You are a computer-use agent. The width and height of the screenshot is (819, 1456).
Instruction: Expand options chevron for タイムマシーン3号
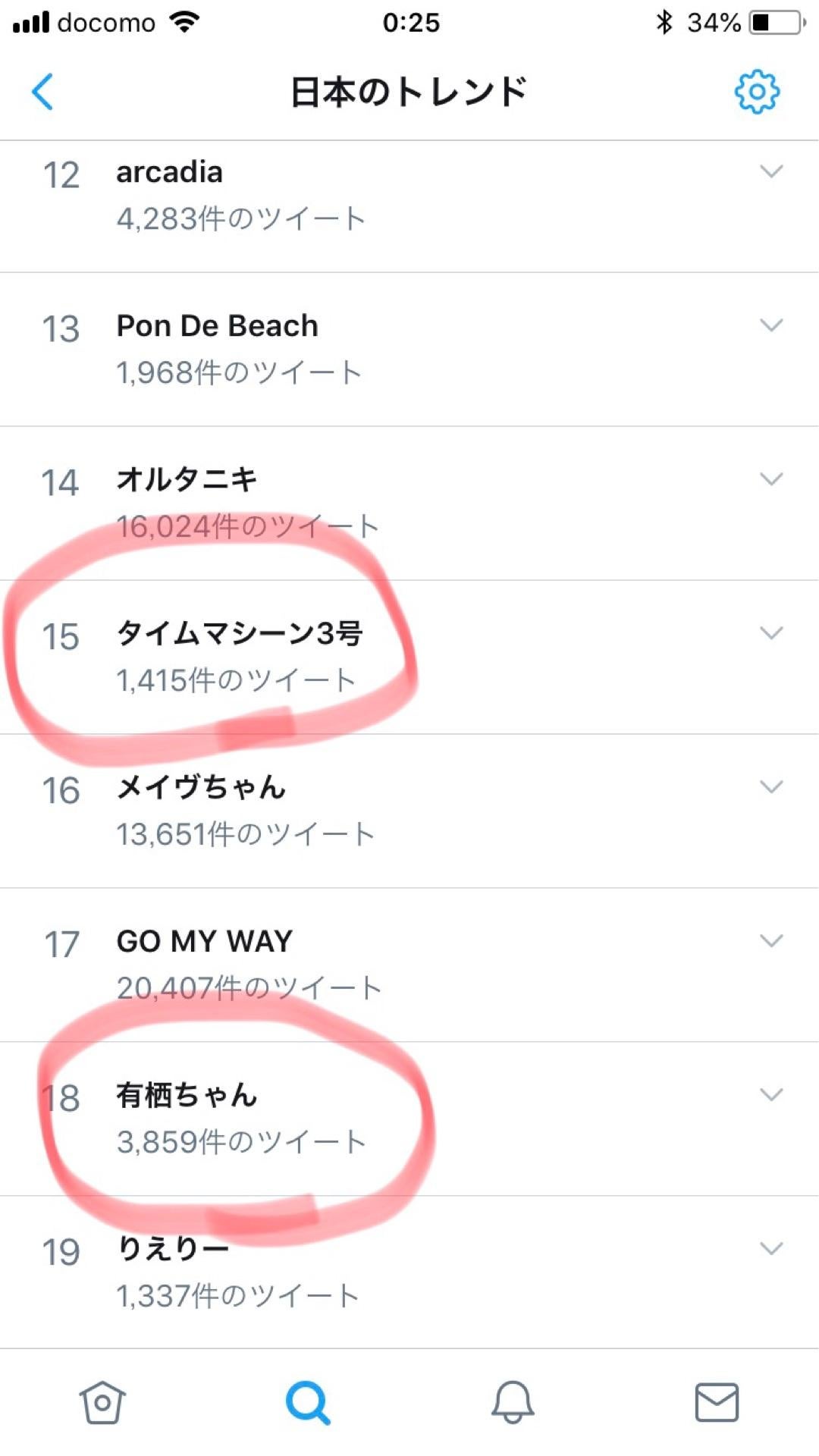[x=771, y=632]
